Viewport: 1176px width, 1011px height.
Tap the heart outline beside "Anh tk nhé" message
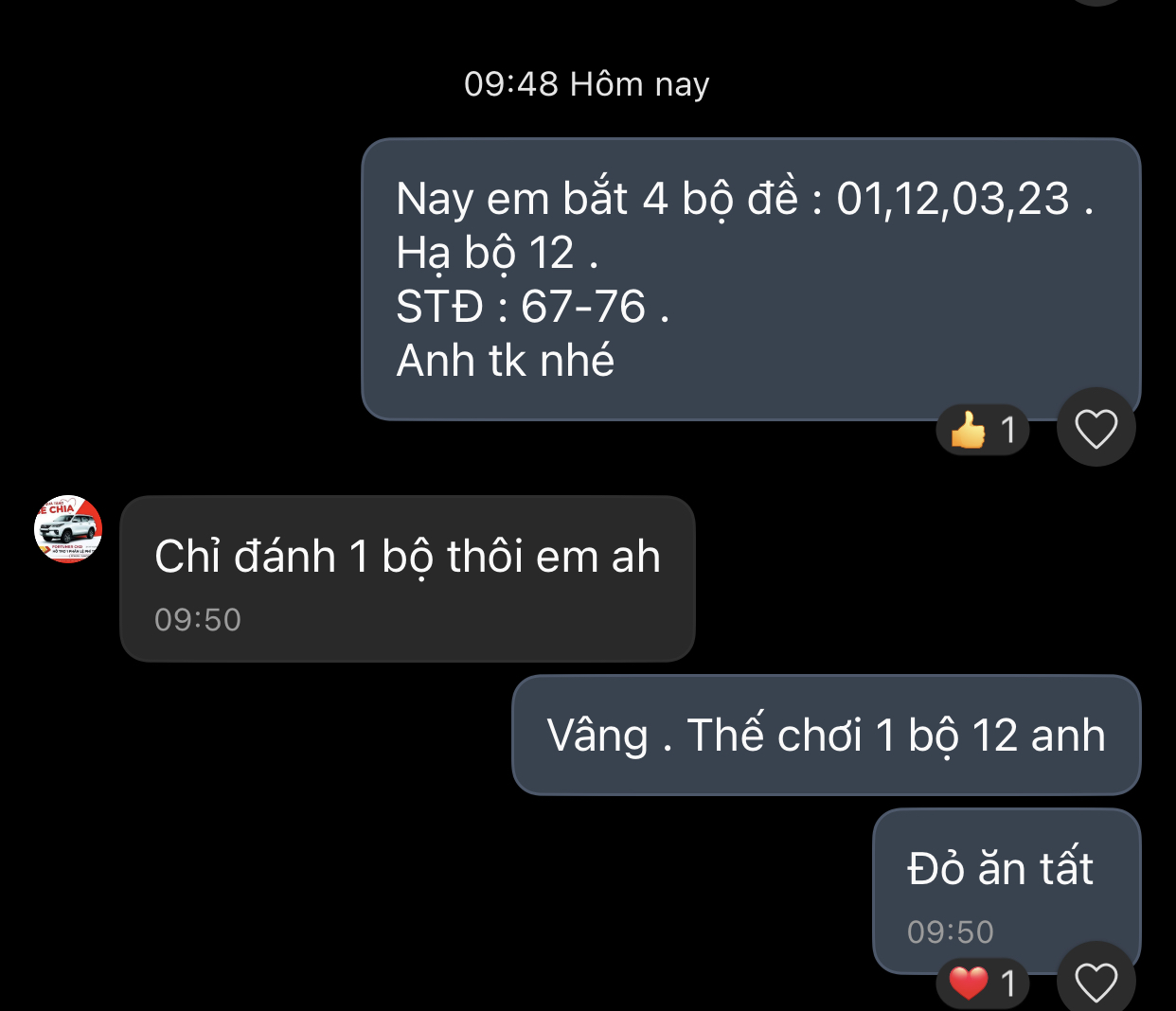click(x=1096, y=428)
